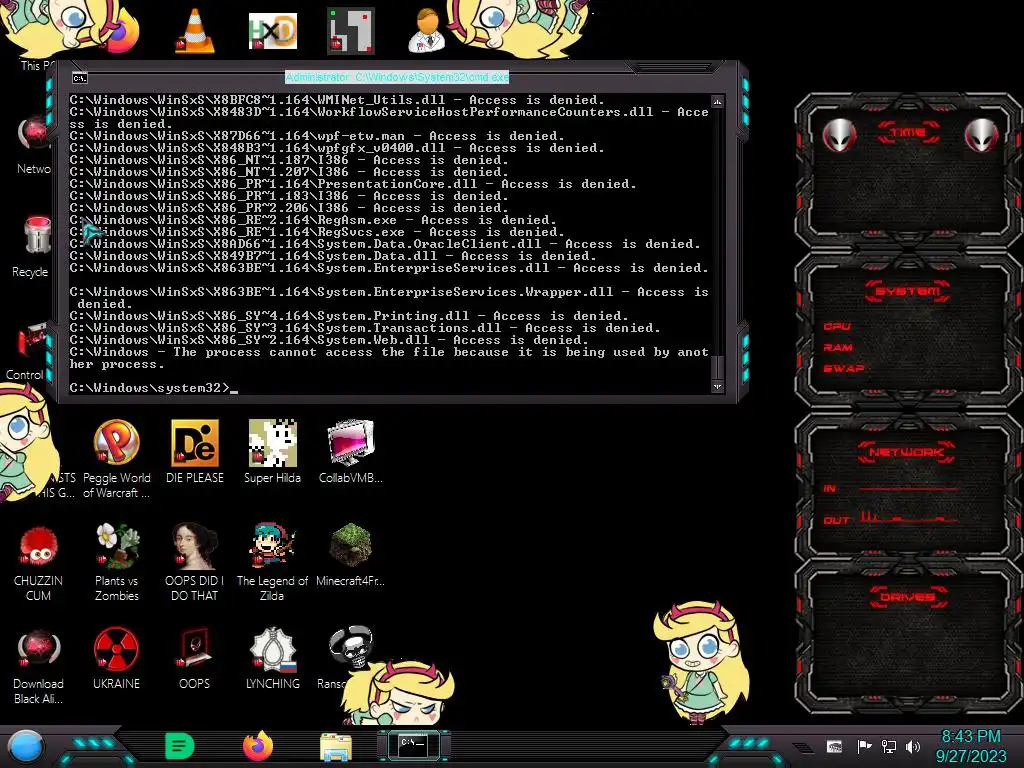Click the cmd vertical scrollbar thumb

click(717, 367)
